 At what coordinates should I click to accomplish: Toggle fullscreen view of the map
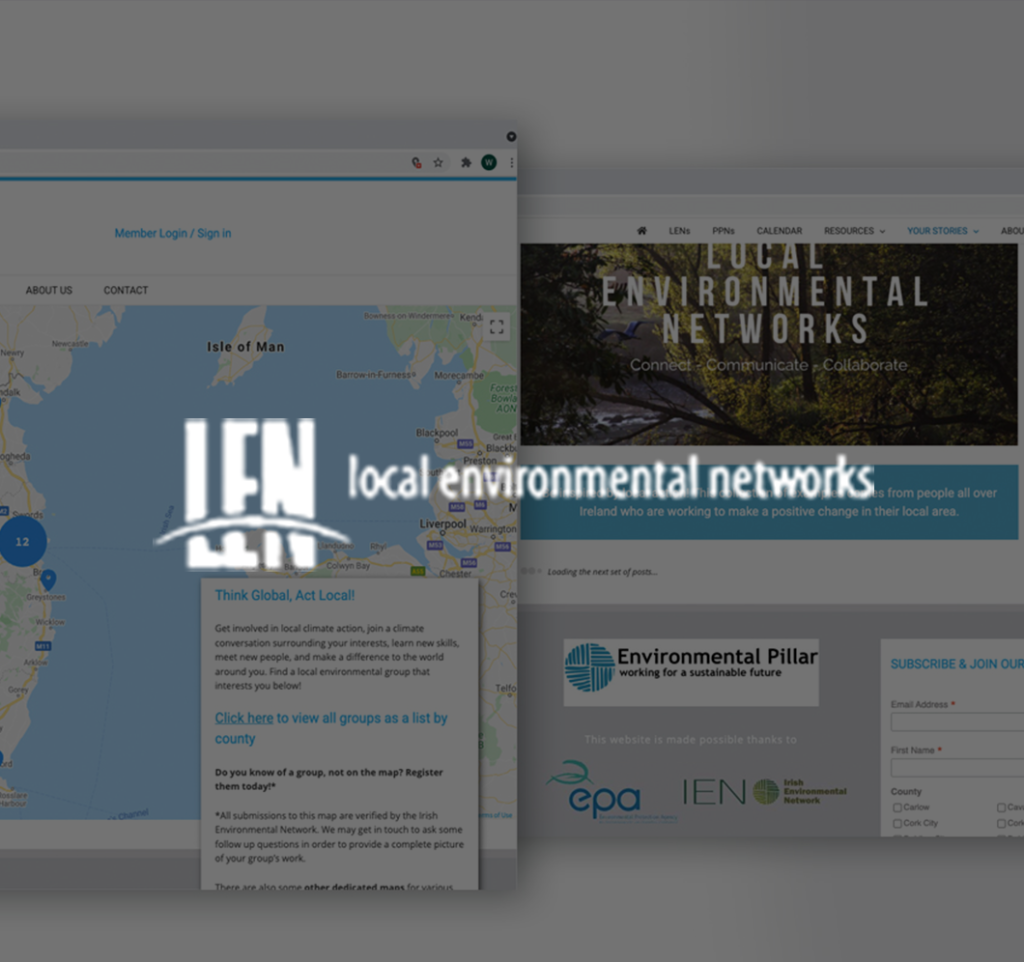[x=496, y=327]
